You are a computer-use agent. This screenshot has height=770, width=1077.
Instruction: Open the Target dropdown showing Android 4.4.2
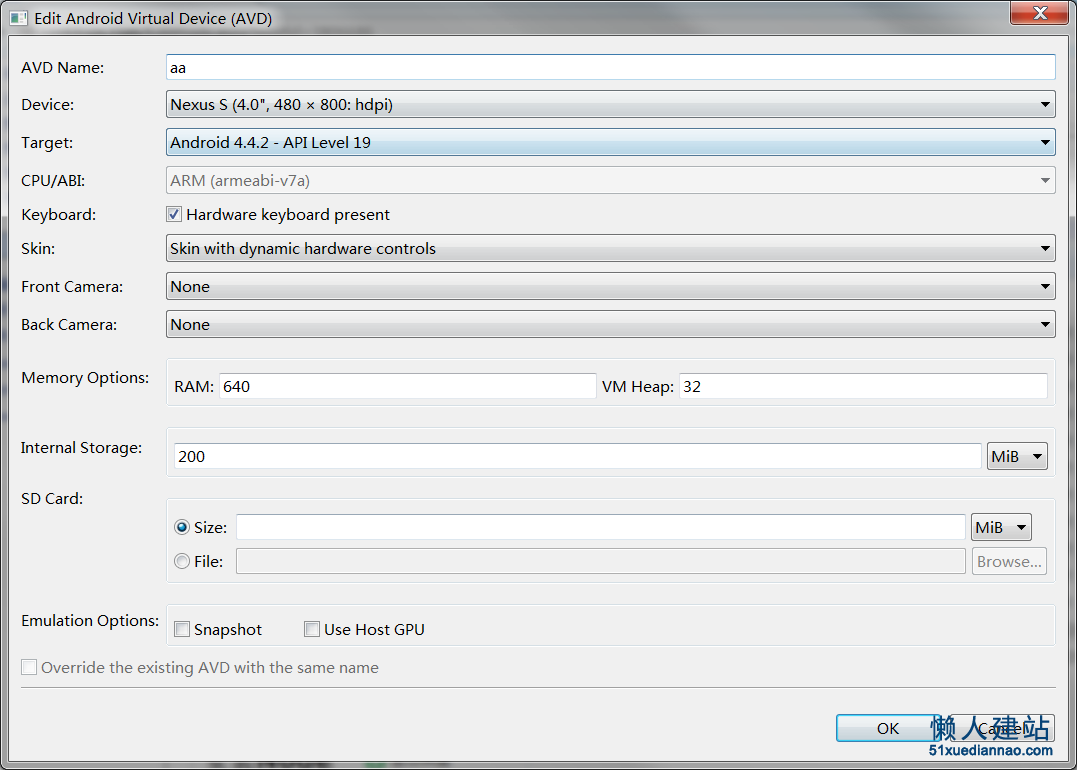click(610, 142)
